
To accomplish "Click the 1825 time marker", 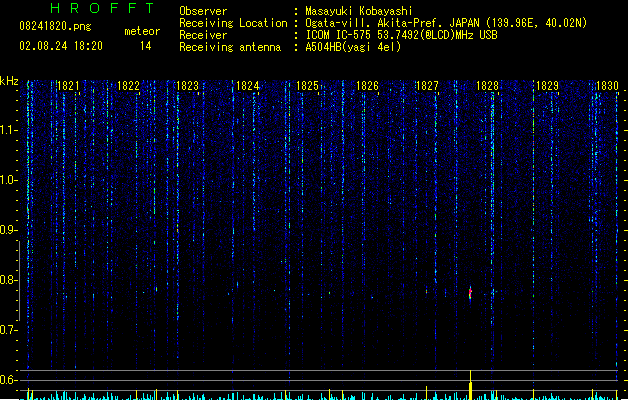I will click(307, 86).
